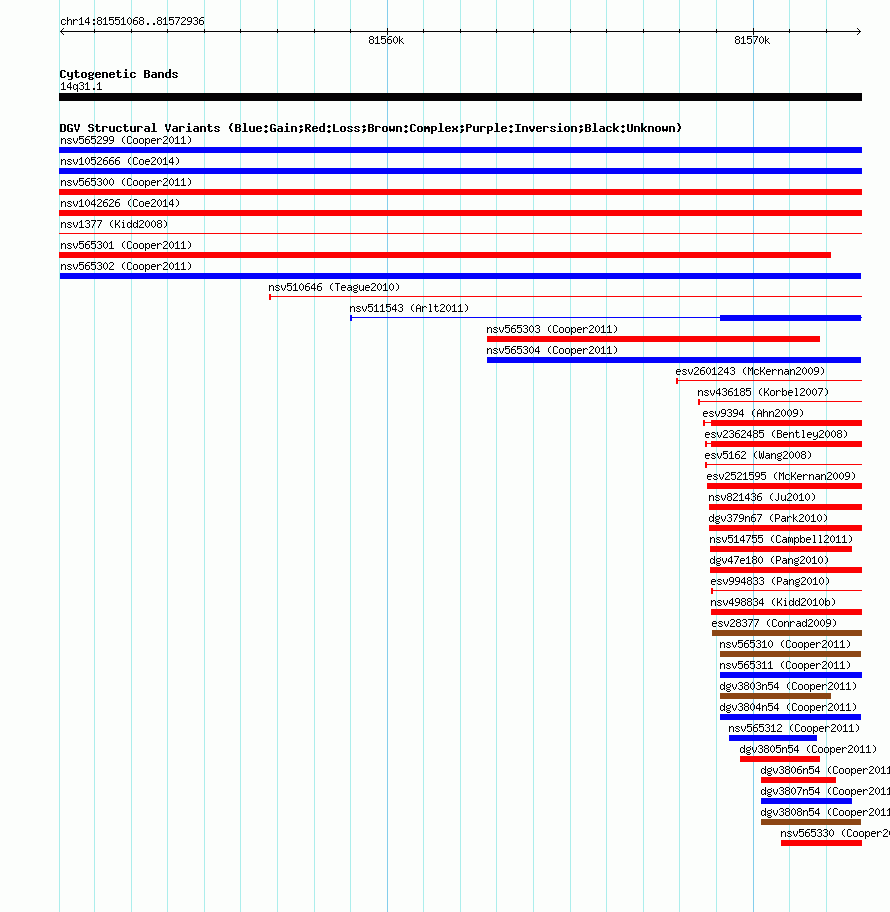The height and width of the screenshot is (912, 890).
Task: Click dgv47e180 (Pang2010) label
Action: pyautogui.click(x=769, y=560)
